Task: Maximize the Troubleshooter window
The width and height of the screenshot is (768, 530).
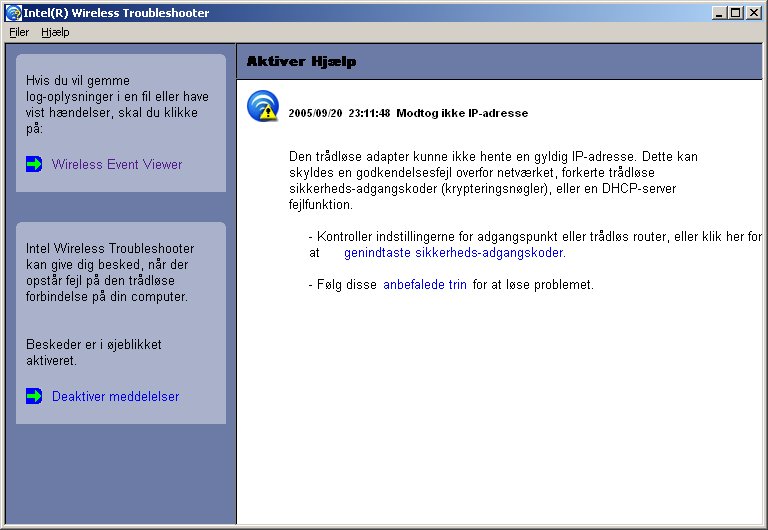Action: (x=735, y=13)
